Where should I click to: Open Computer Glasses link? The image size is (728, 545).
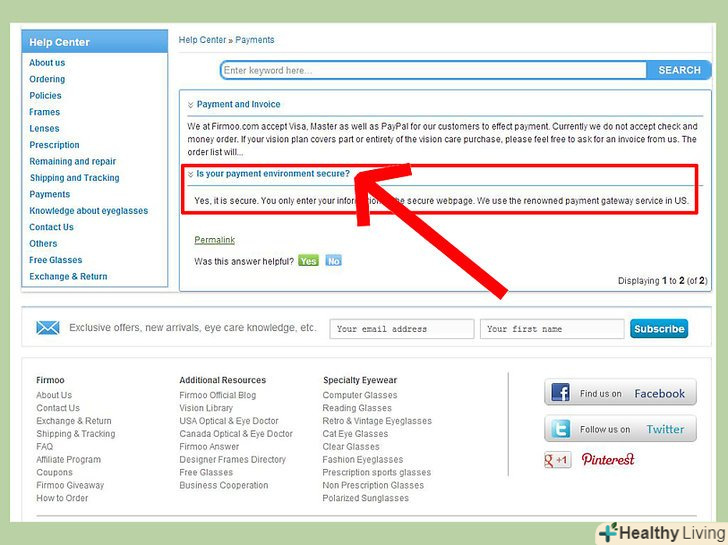pyautogui.click(x=360, y=395)
